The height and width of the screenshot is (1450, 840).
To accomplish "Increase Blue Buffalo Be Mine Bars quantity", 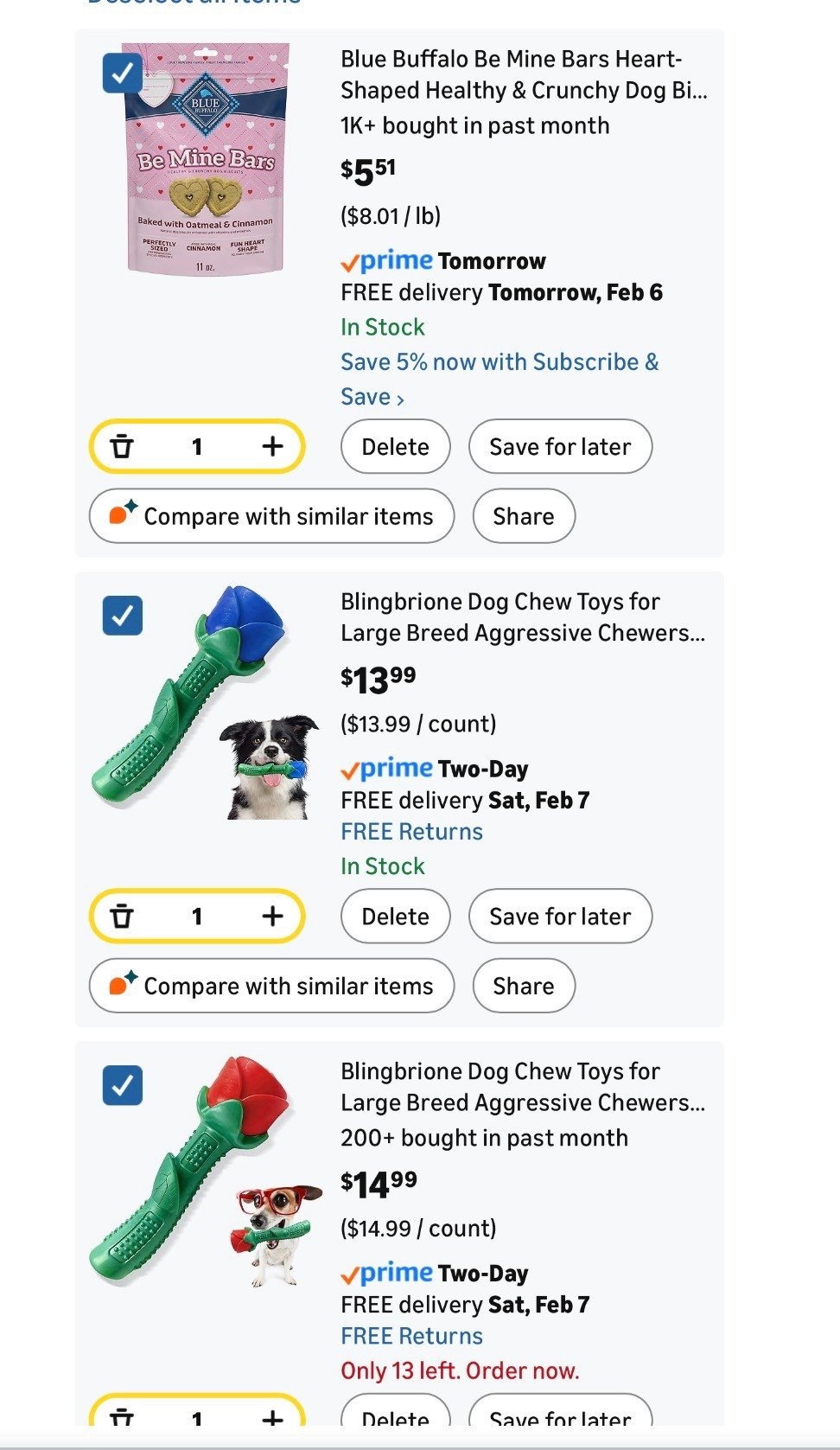I will 272,446.
